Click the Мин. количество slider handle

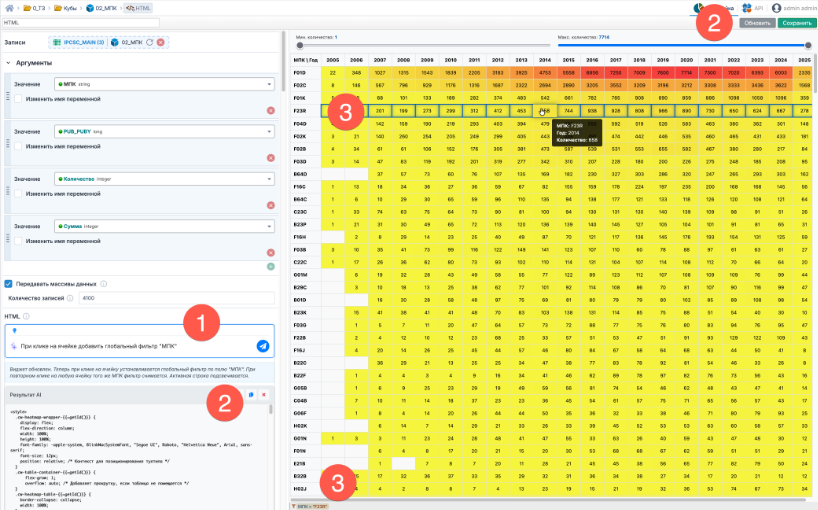pyautogui.click(x=300, y=45)
